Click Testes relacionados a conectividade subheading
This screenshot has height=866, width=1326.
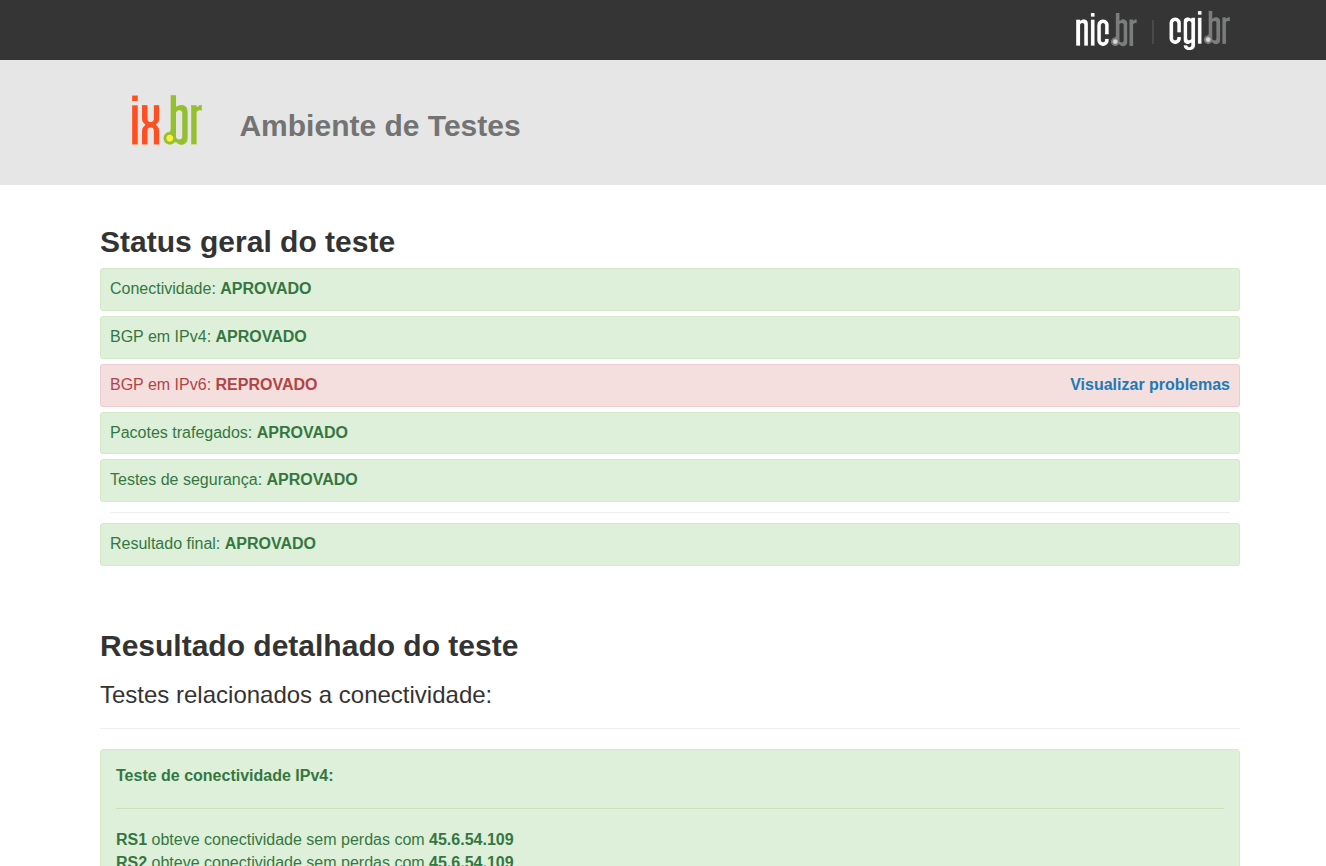(x=296, y=695)
